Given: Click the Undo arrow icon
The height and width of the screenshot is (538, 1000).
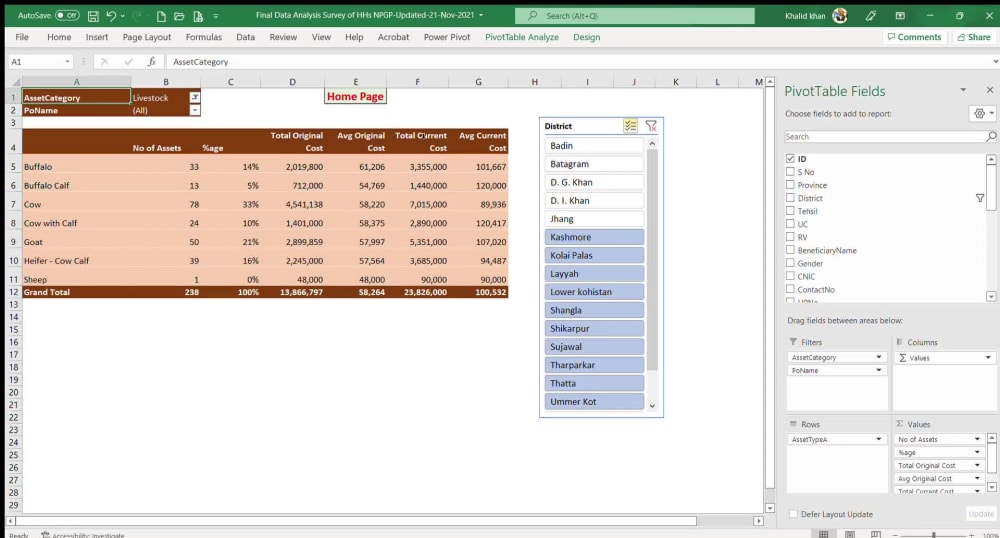Looking at the screenshot, I should click(111, 16).
